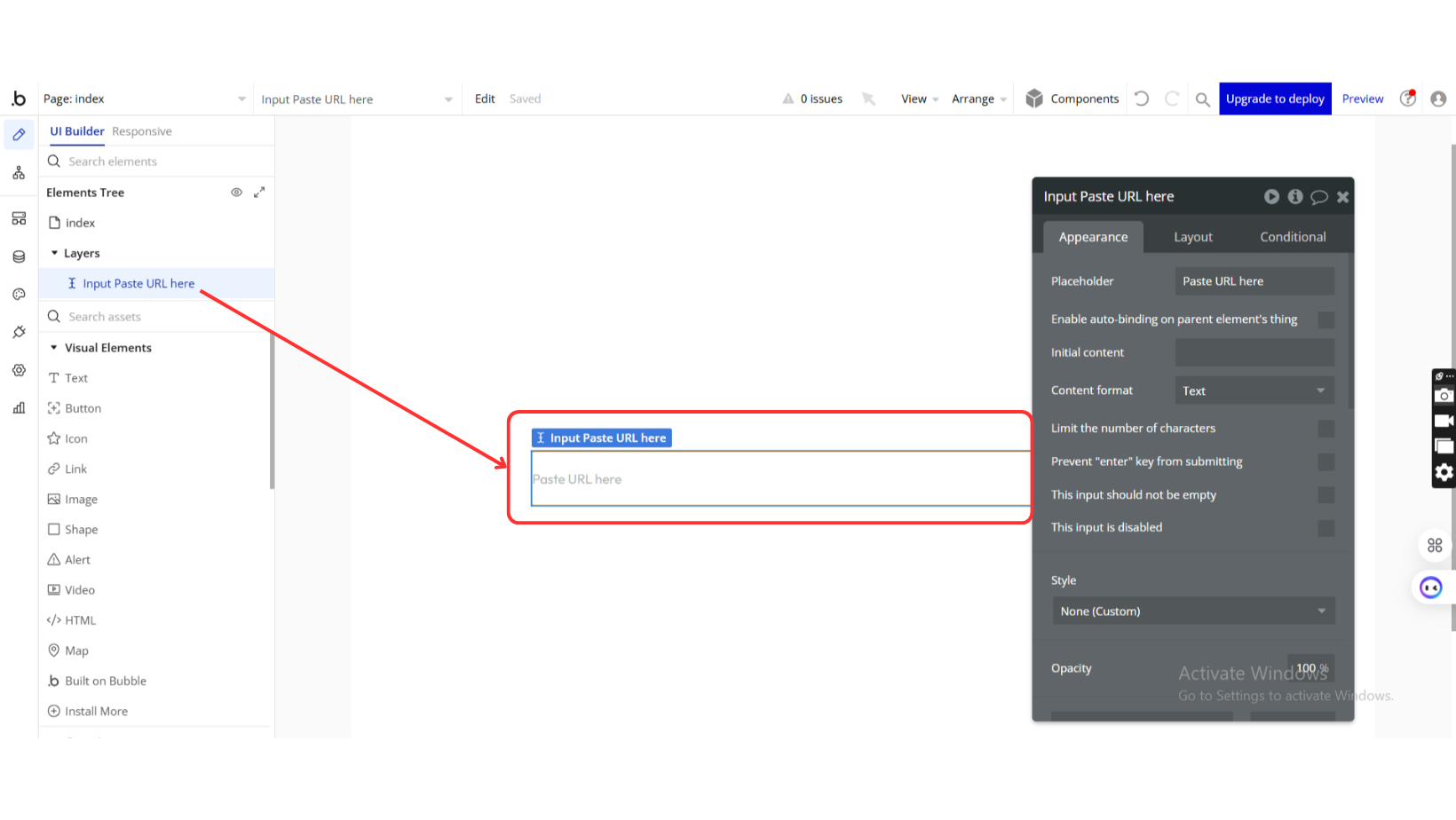This screenshot has width=1456, height=820.
Task: Click Install More elements
Action: pos(87,712)
